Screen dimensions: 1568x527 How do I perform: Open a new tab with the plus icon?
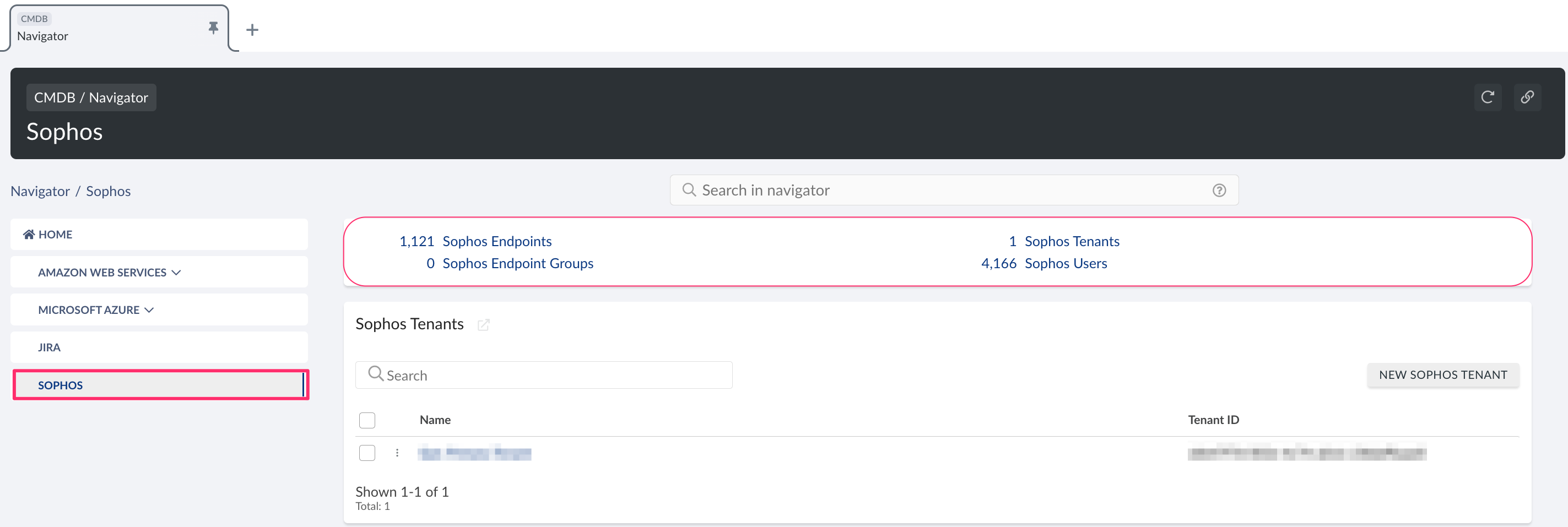pyautogui.click(x=252, y=29)
